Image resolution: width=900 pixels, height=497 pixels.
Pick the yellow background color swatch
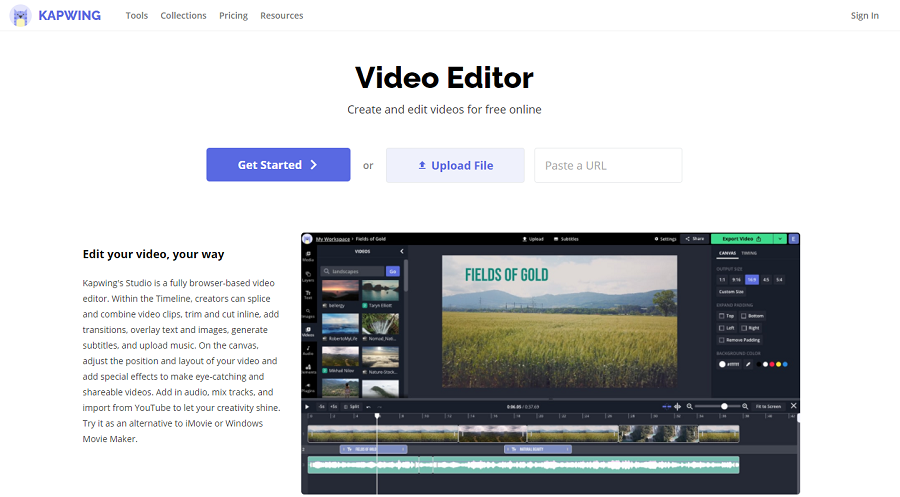[x=778, y=364]
